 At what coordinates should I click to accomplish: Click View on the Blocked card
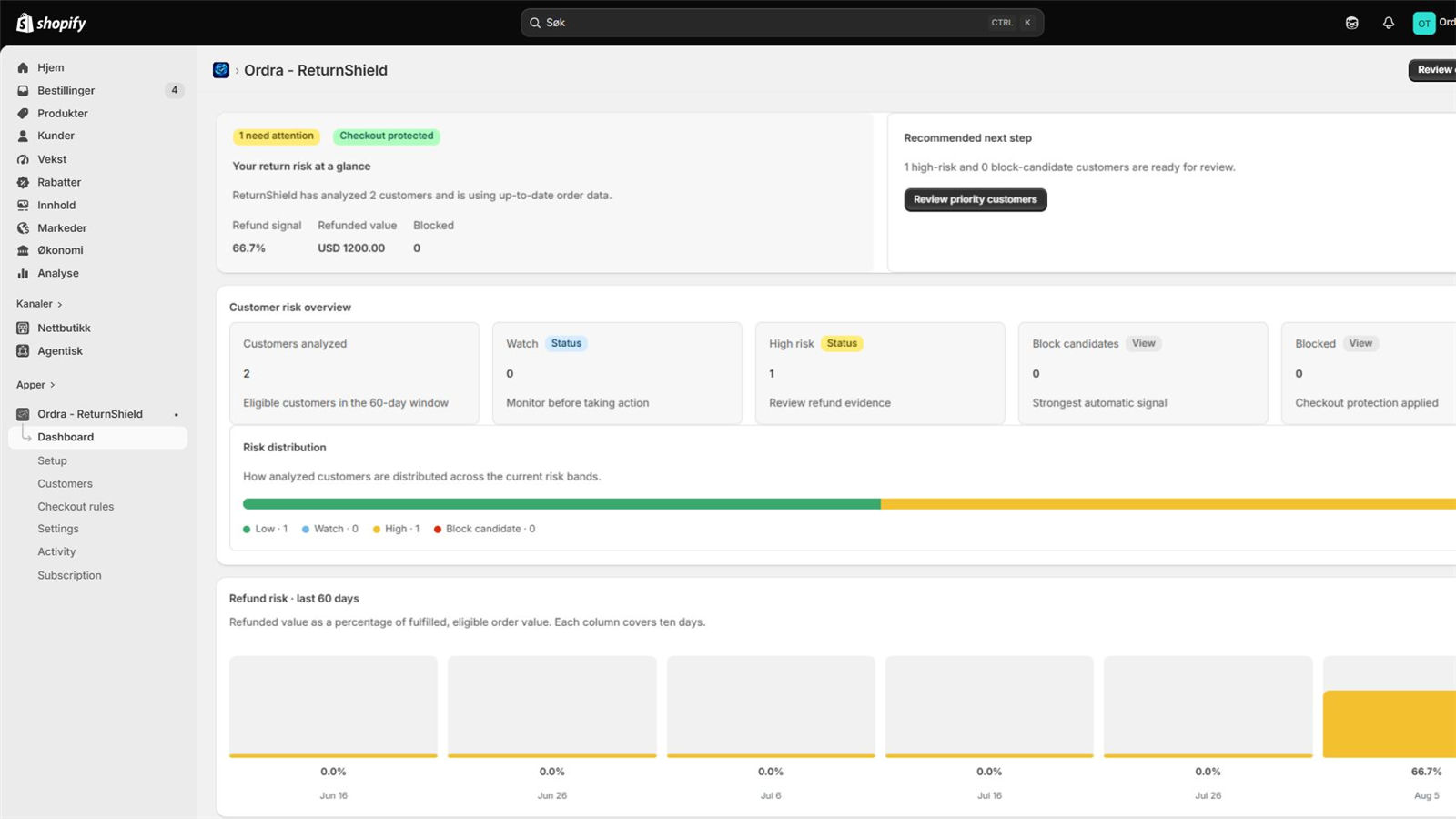pos(1360,343)
